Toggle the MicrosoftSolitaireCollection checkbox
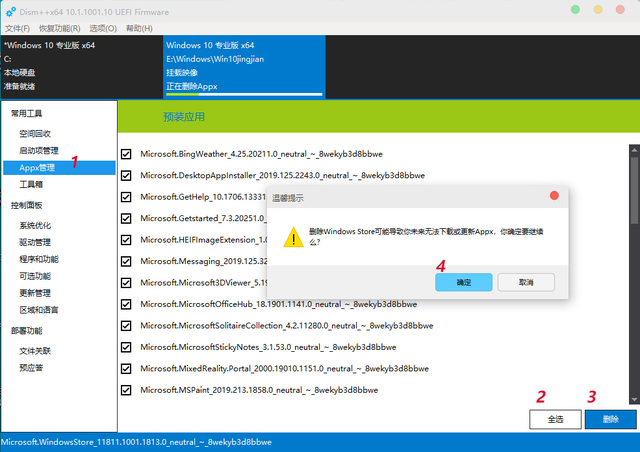The height and width of the screenshot is (452, 640). tap(126, 326)
